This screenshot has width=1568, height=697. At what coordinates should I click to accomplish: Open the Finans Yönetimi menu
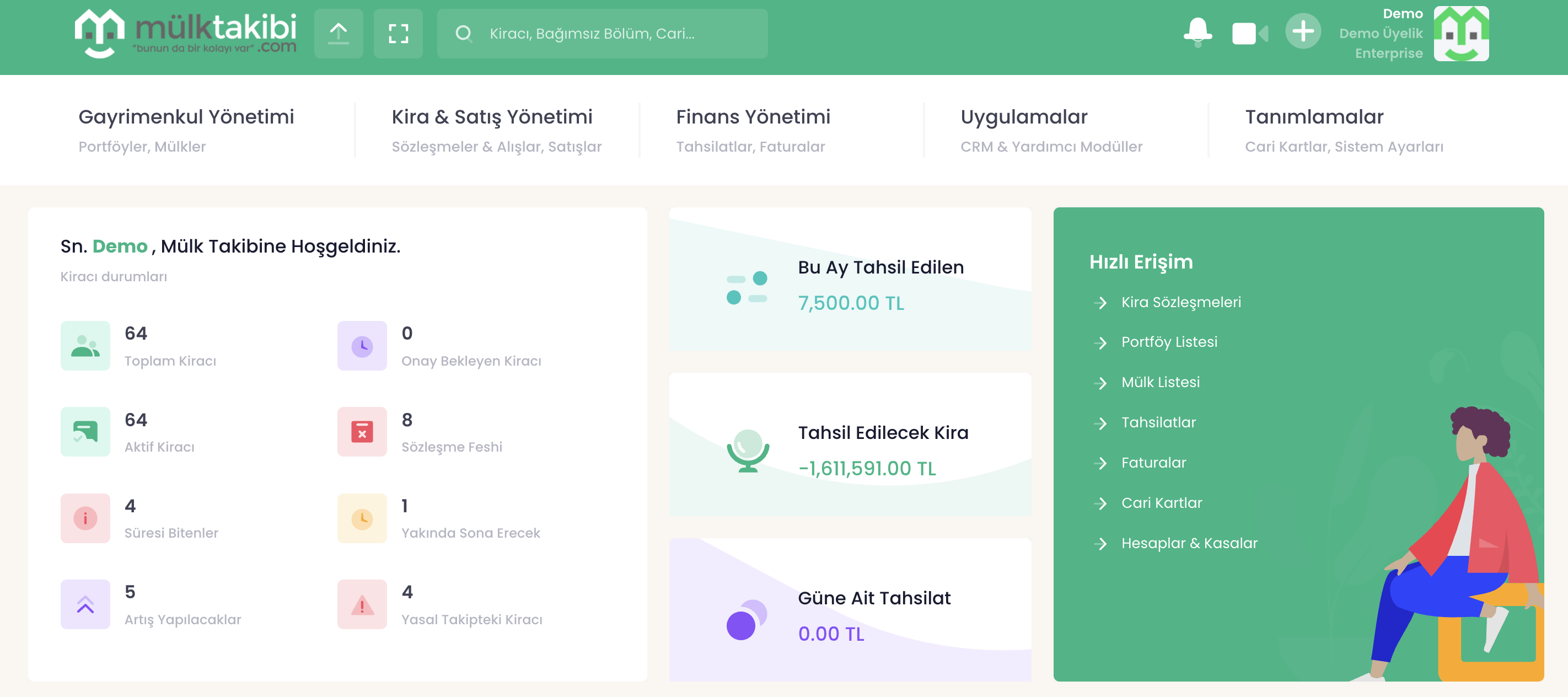tap(753, 117)
